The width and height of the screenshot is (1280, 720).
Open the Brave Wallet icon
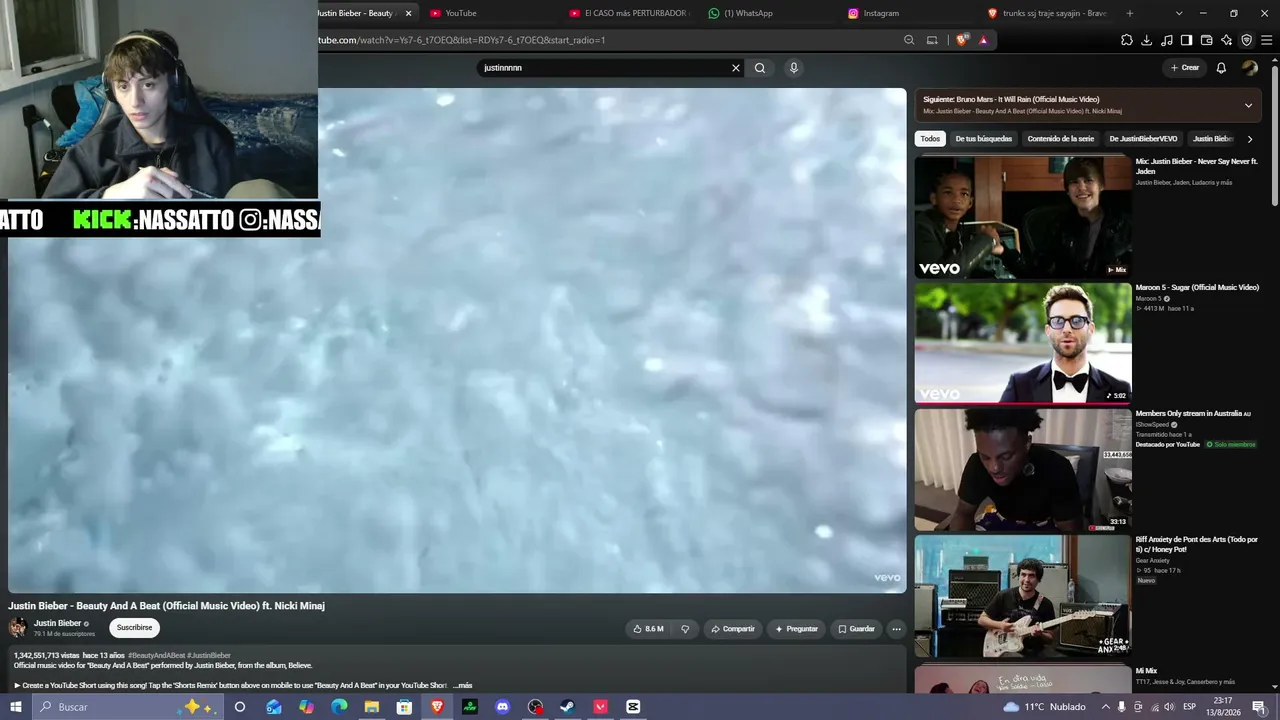pos(1206,40)
